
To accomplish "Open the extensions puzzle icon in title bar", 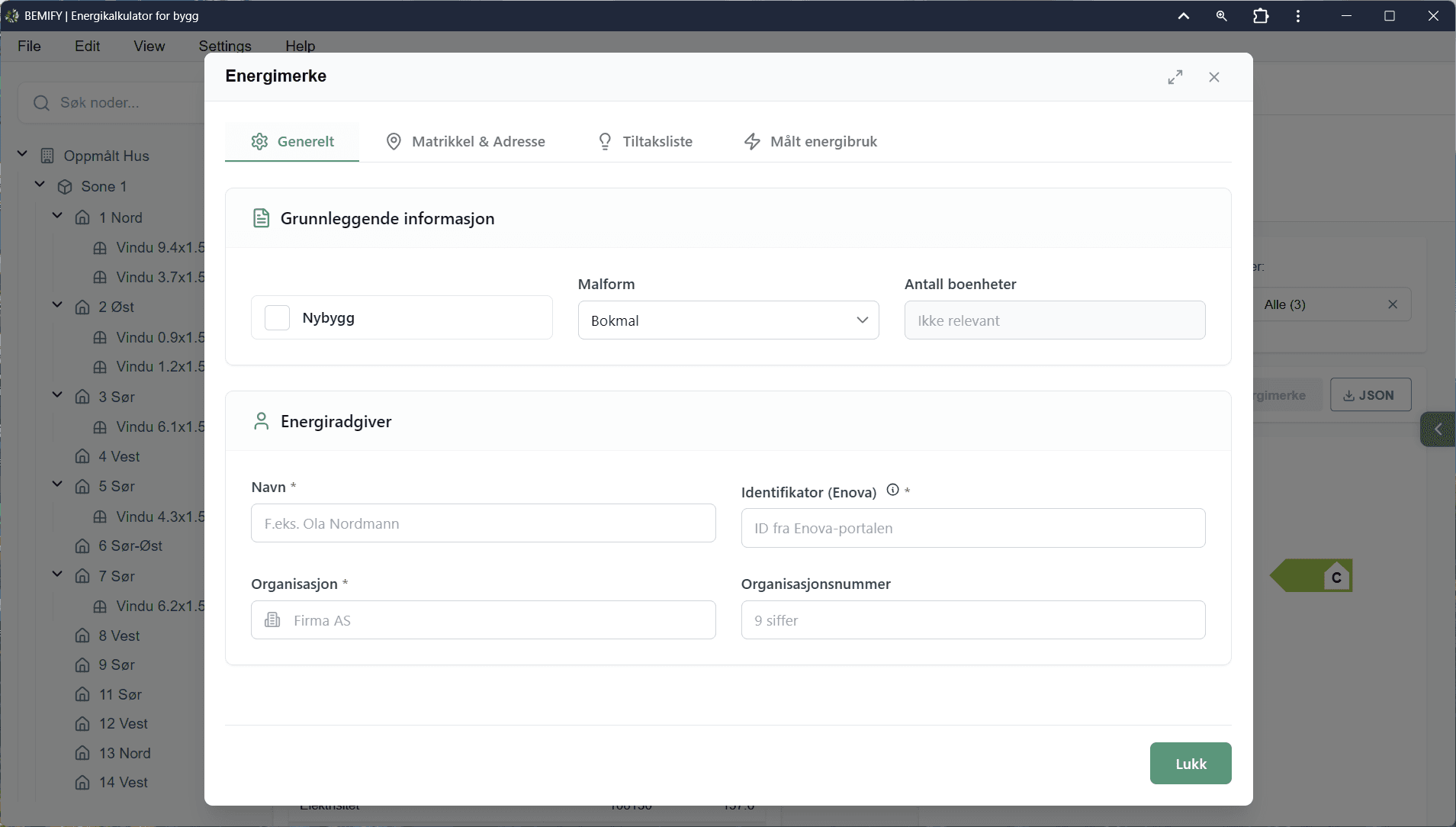I will [1261, 16].
